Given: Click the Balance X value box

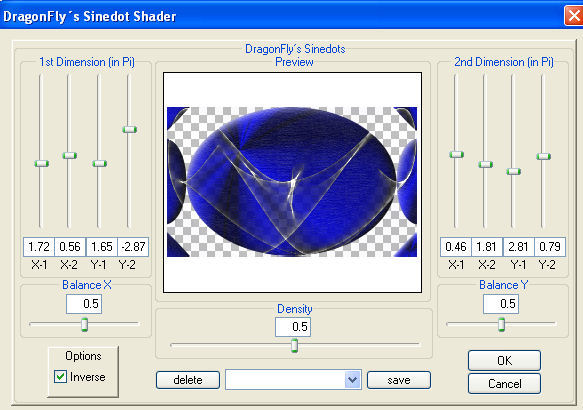Looking at the screenshot, I should click(84, 304).
